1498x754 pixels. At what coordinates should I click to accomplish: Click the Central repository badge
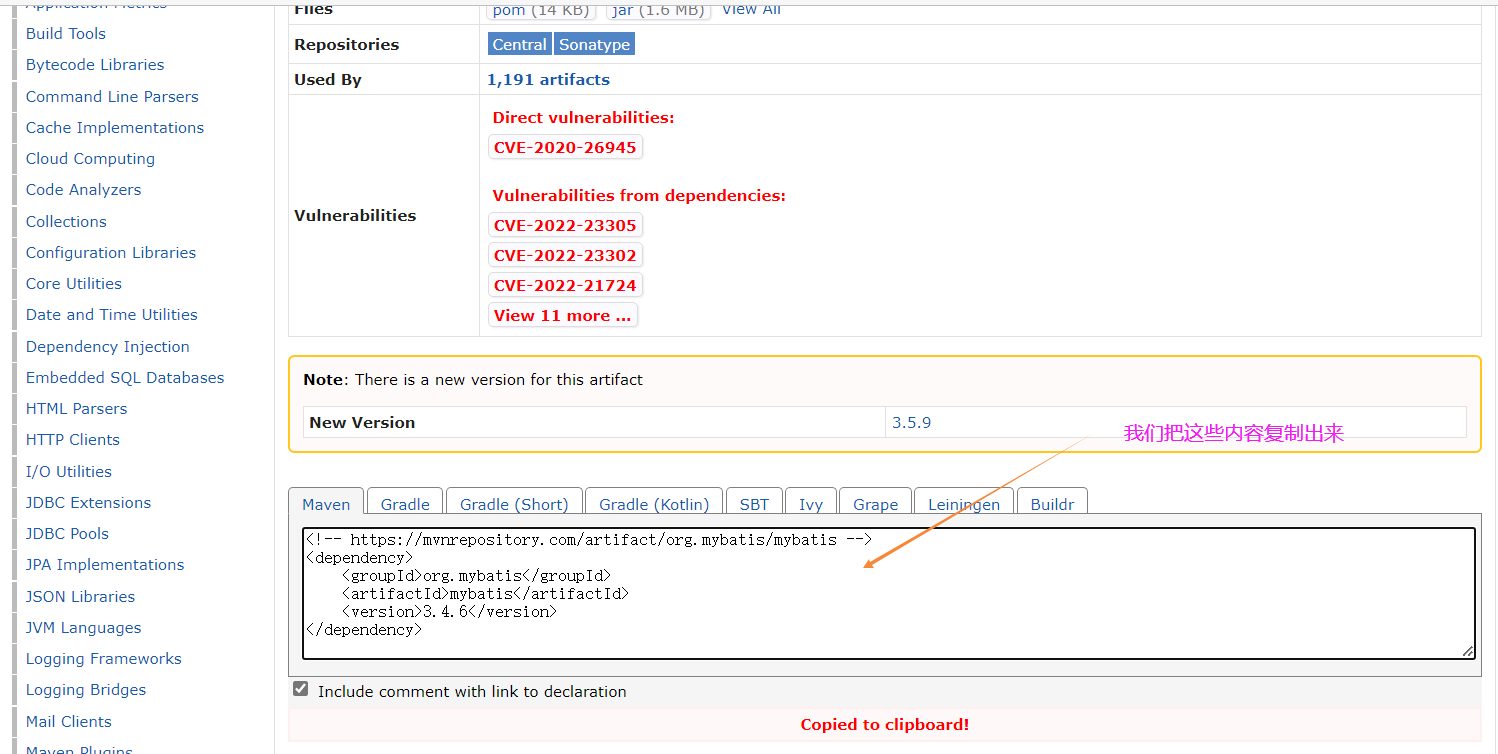tap(520, 44)
